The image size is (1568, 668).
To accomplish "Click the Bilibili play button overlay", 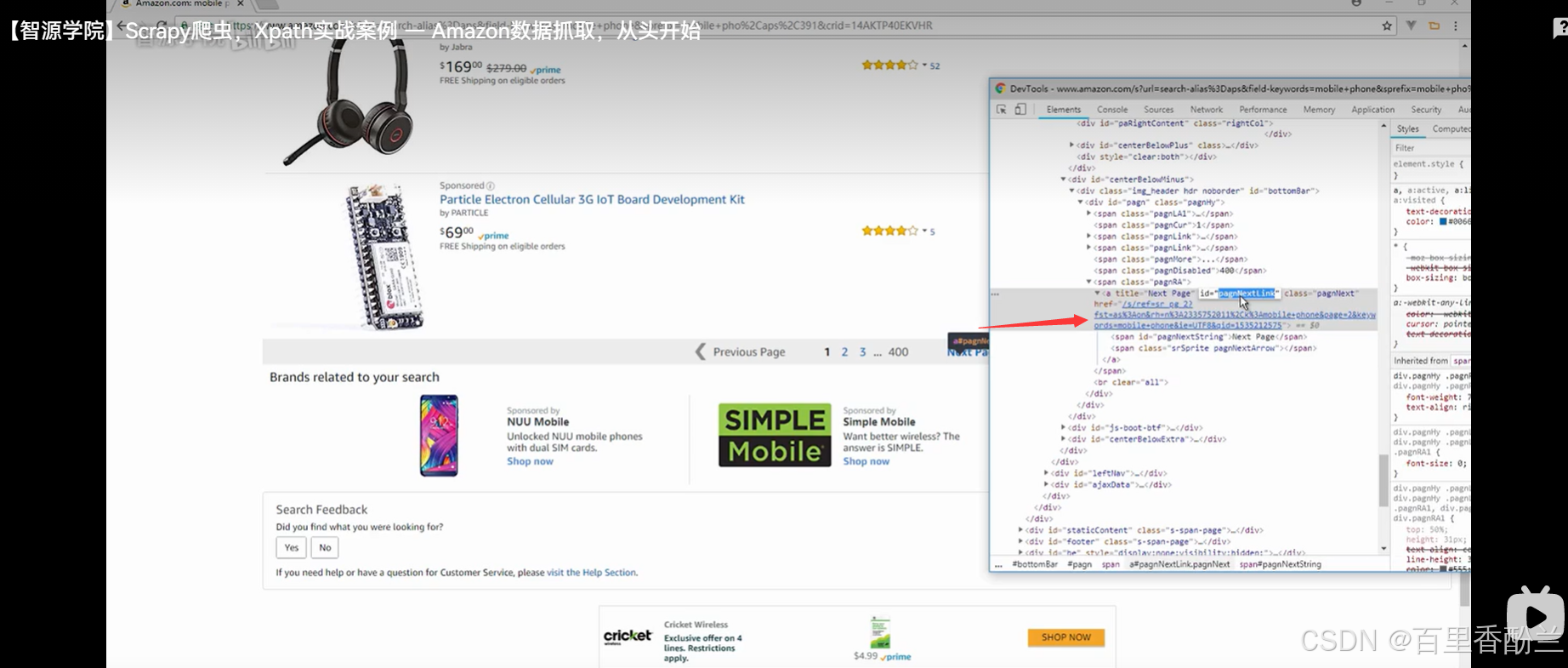I will tap(1536, 614).
